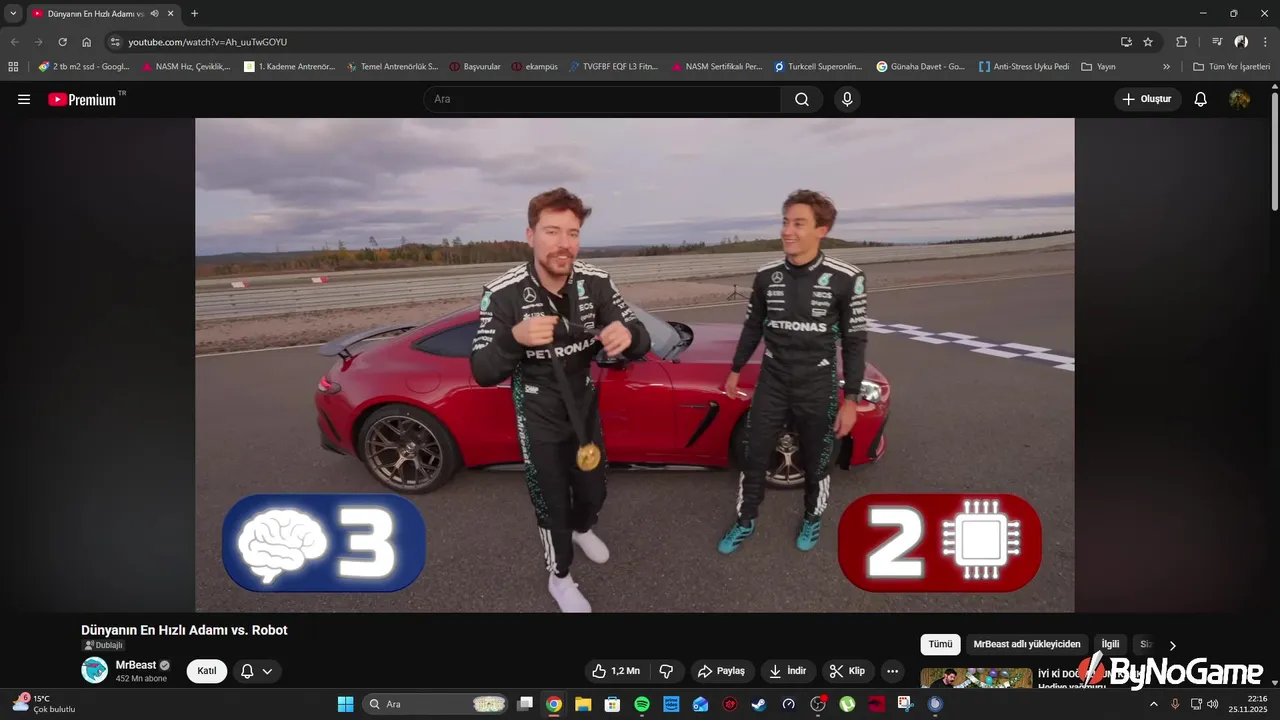This screenshot has height=720, width=1280.
Task: Open media control icon in toolbar
Action: pyautogui.click(x=1217, y=42)
